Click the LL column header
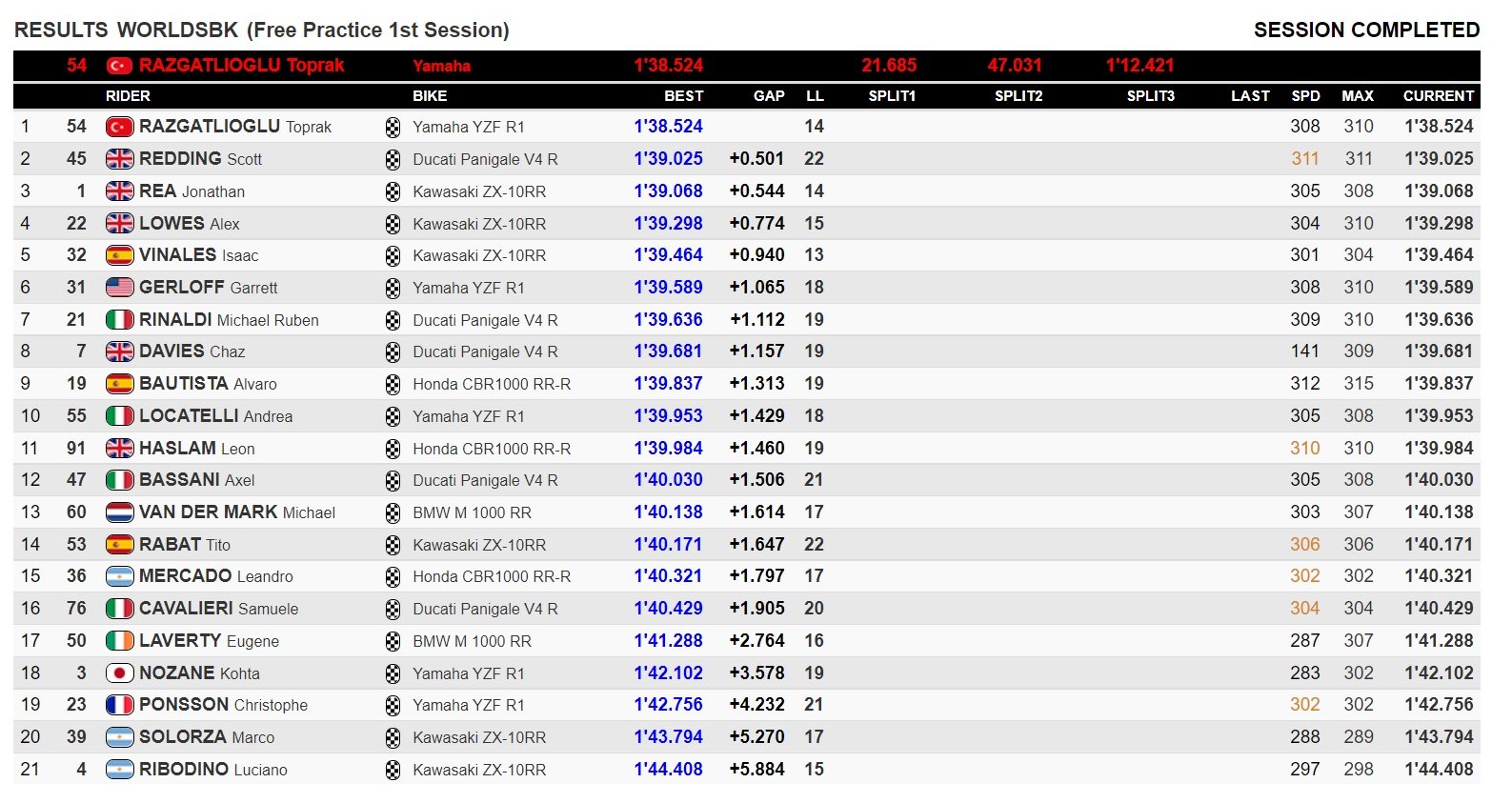 pos(815,96)
